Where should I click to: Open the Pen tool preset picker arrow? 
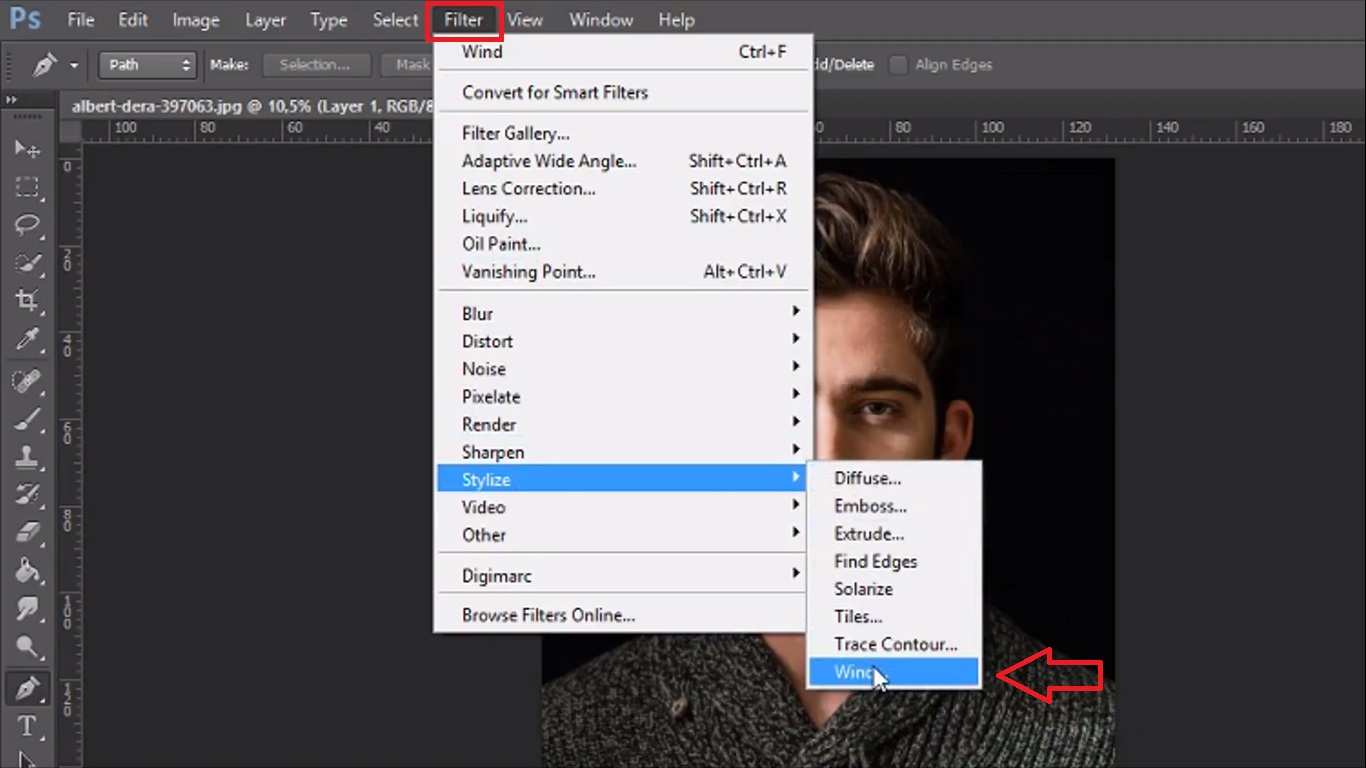point(74,66)
